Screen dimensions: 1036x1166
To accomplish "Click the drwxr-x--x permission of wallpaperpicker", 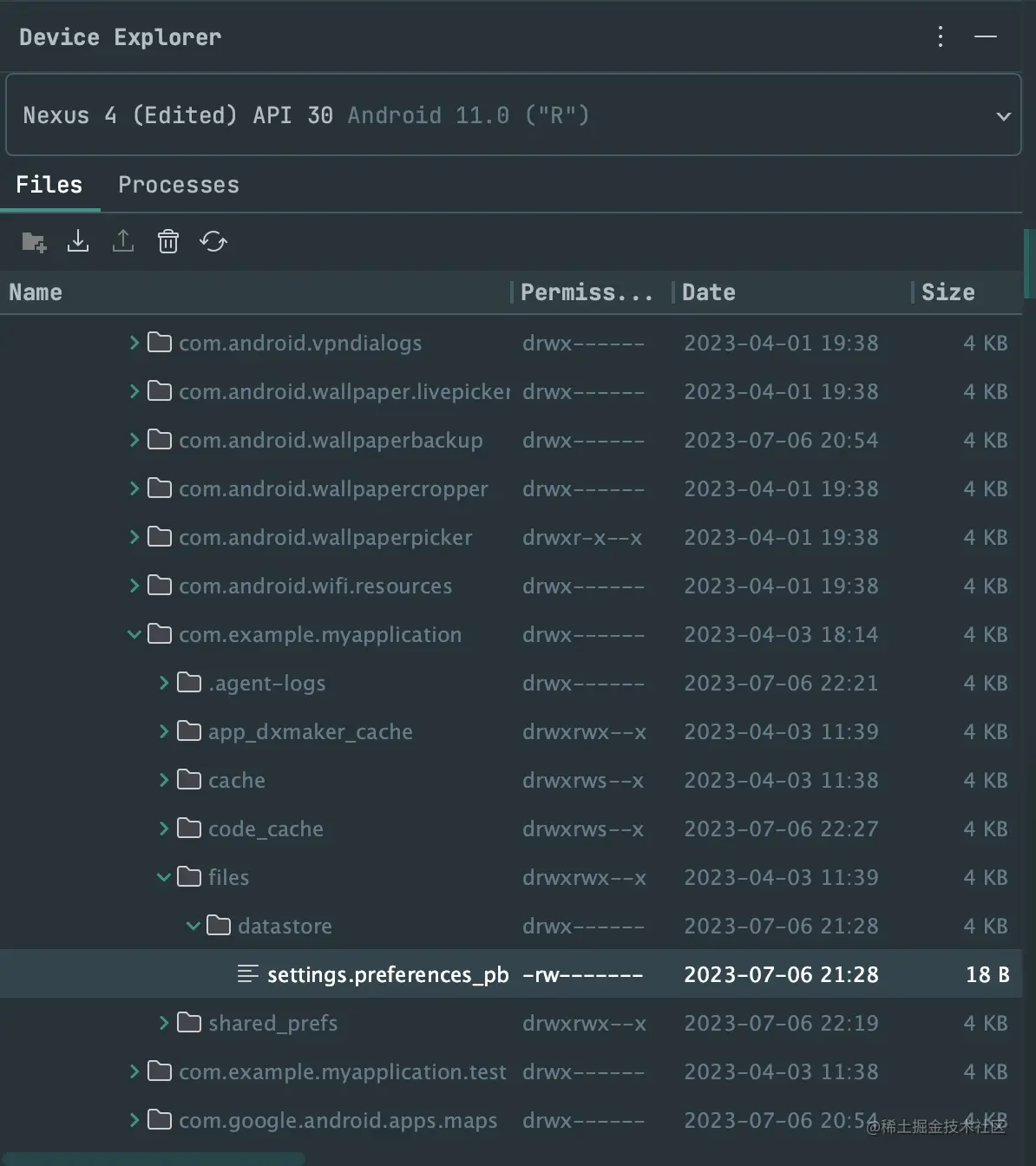I will click(583, 538).
